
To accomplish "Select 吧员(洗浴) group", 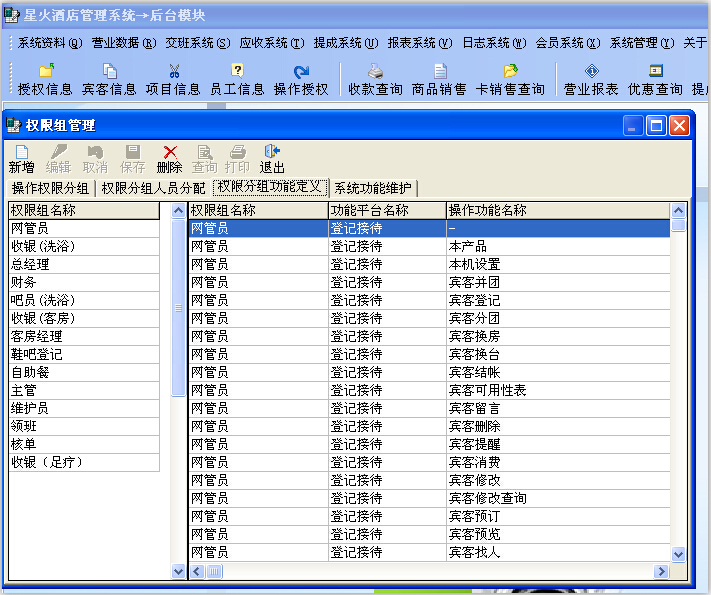I will (x=84, y=300).
